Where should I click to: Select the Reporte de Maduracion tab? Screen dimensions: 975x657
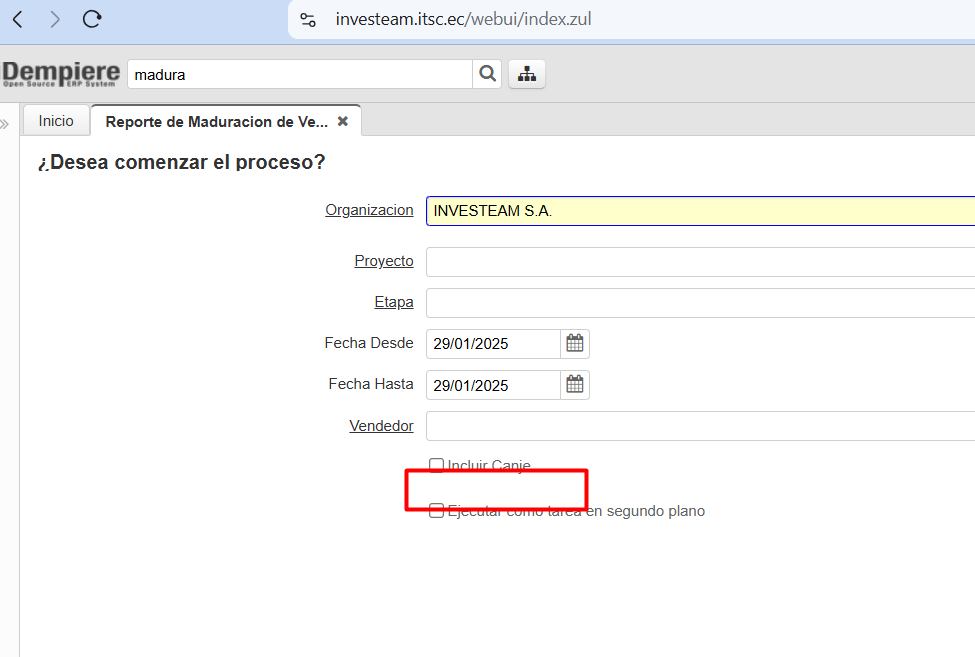216,122
